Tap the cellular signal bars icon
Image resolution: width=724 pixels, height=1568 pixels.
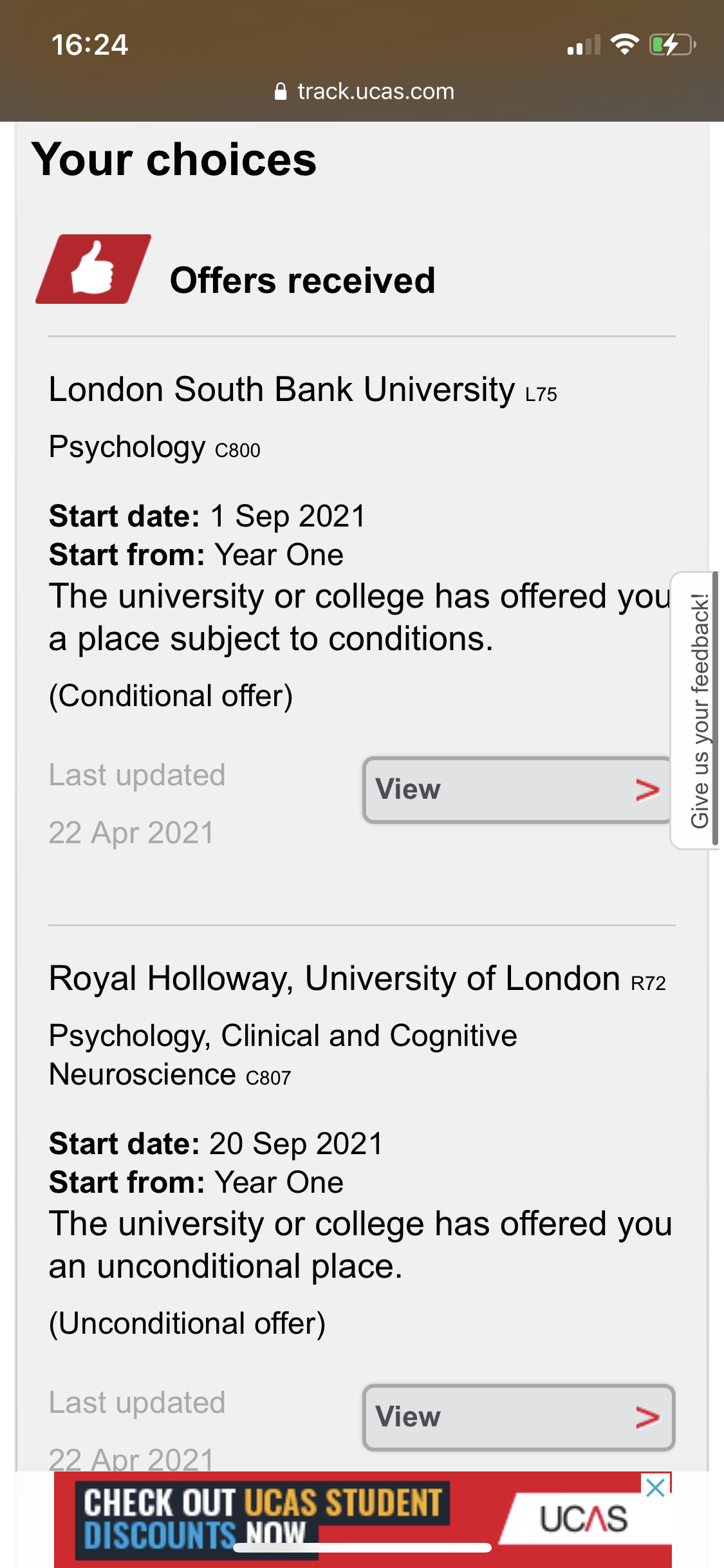(x=584, y=45)
